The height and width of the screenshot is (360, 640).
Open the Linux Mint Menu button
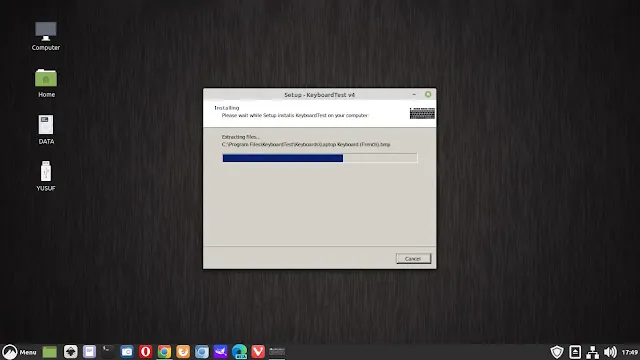click(19, 352)
